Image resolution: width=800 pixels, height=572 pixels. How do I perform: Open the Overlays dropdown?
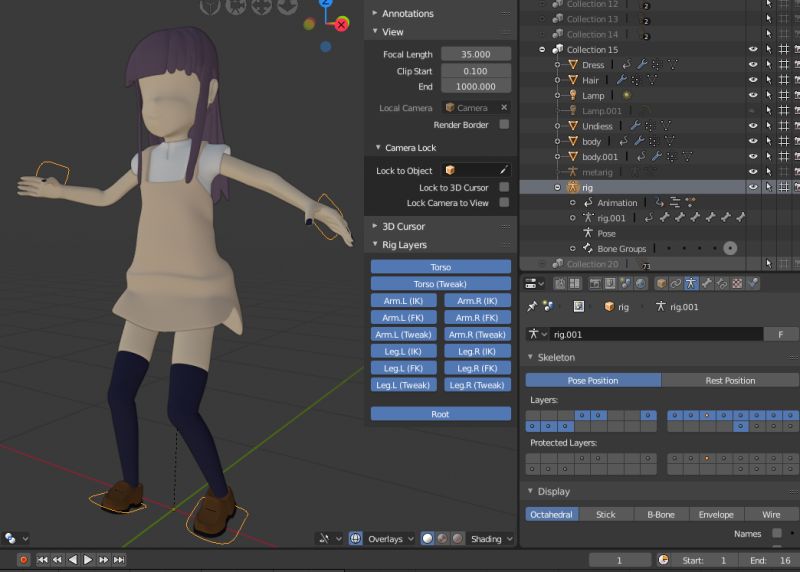390,539
